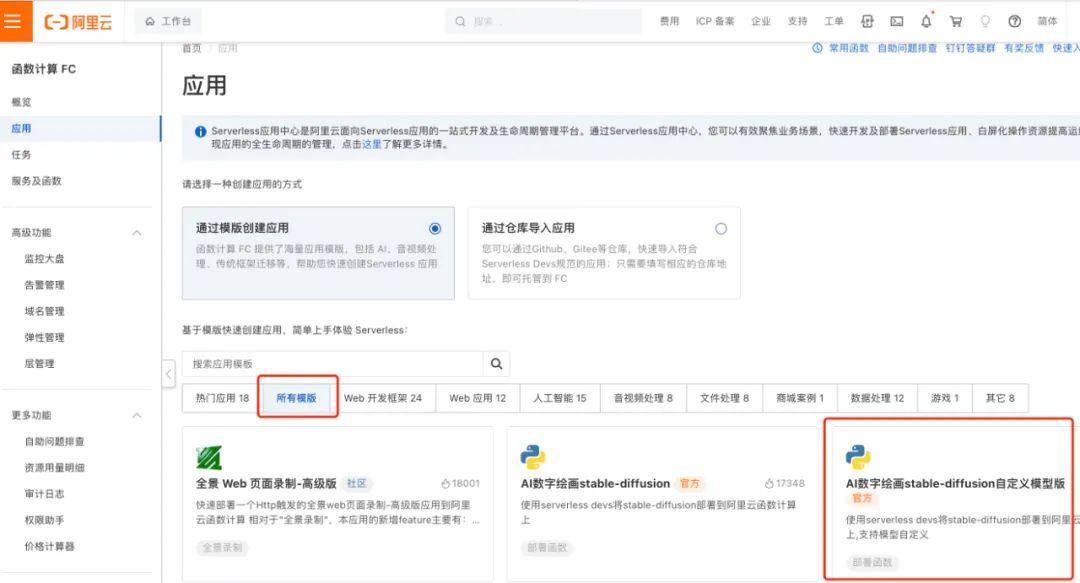Open Cloud Shell terminal icon

(x=896, y=21)
